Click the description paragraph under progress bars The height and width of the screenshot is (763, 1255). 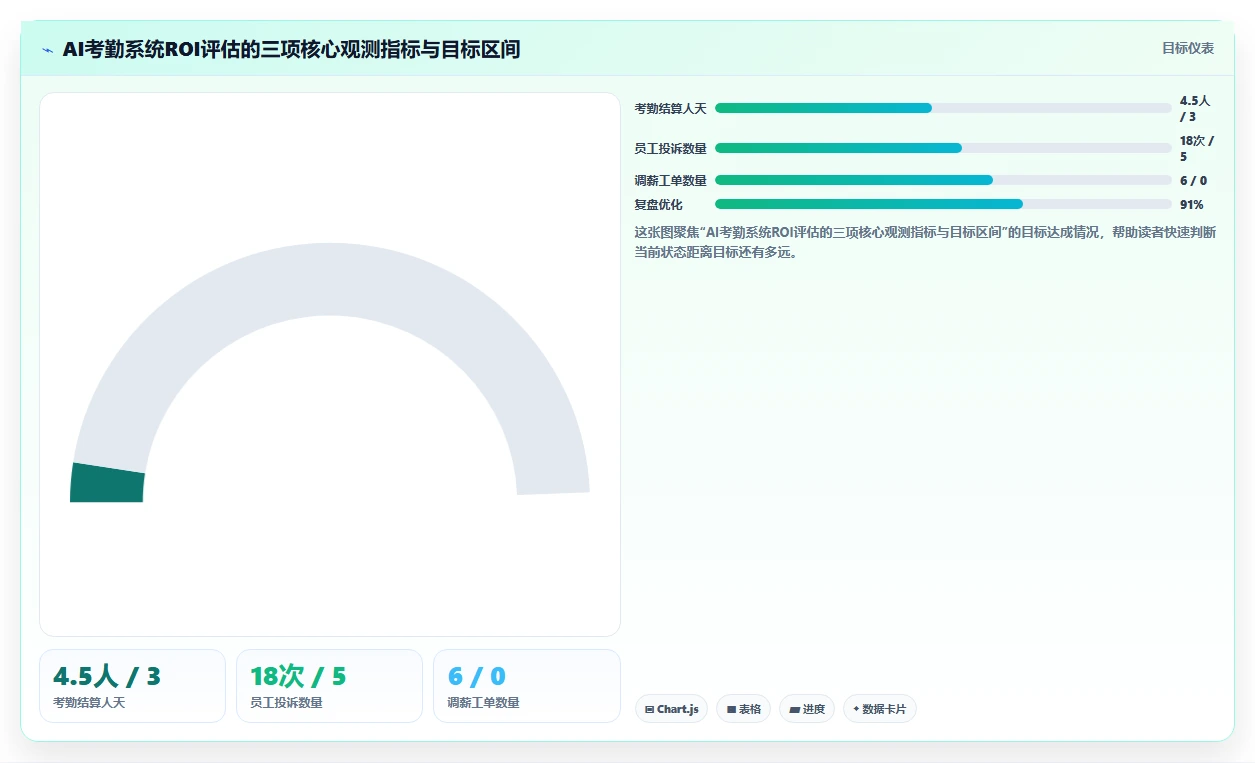point(925,241)
